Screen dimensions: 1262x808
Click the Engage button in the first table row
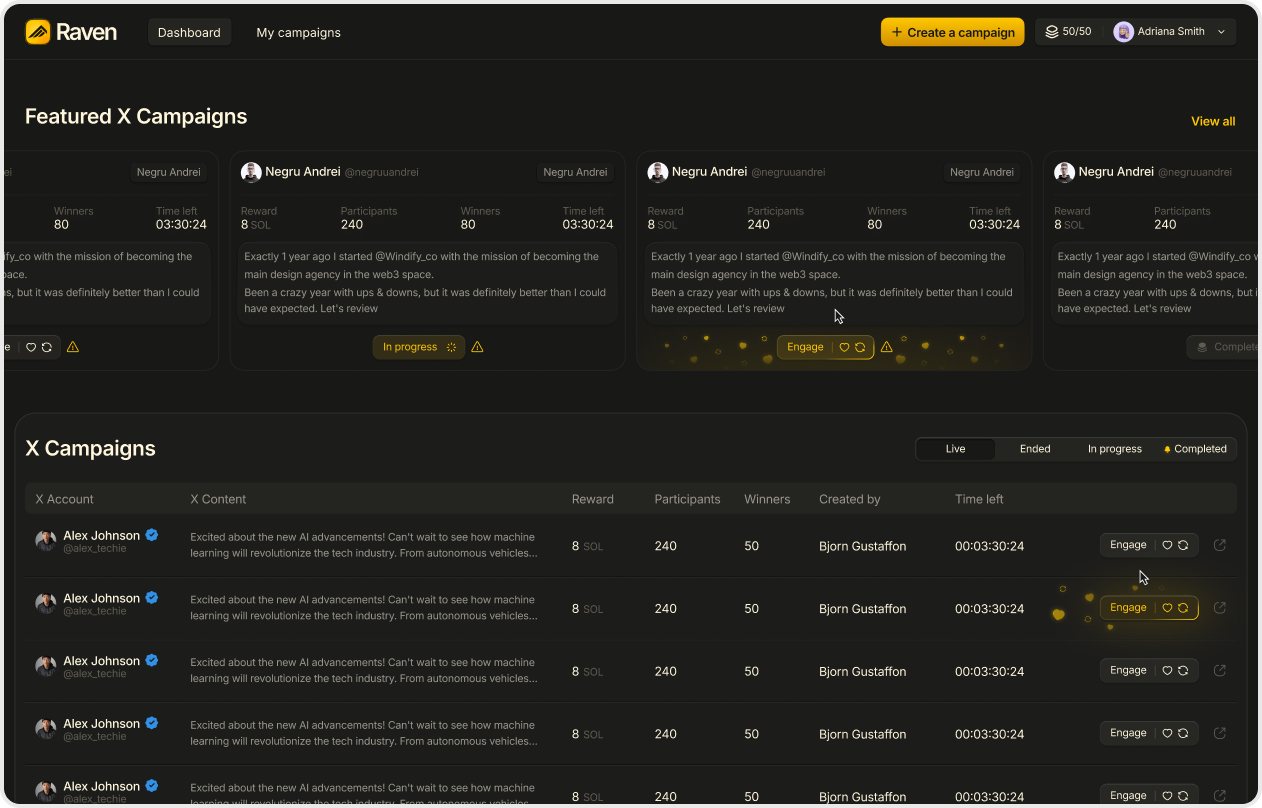tap(1149, 545)
